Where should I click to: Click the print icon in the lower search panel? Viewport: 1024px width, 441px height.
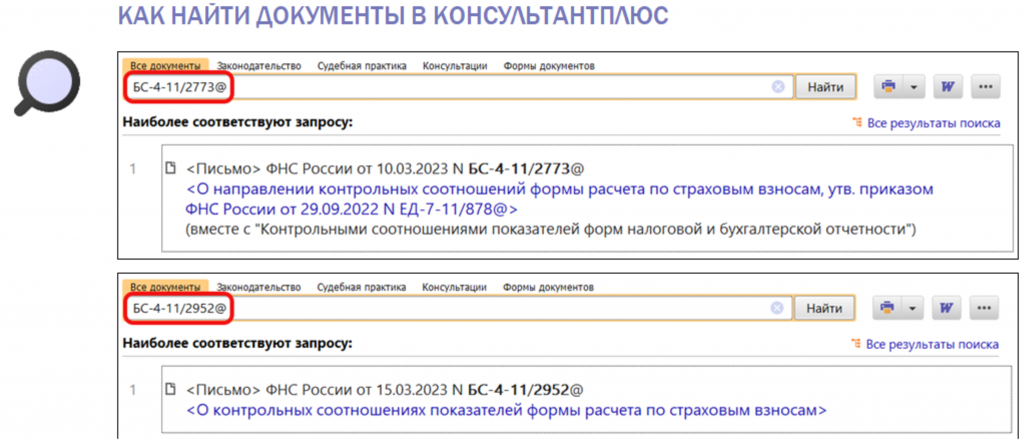pos(886,308)
